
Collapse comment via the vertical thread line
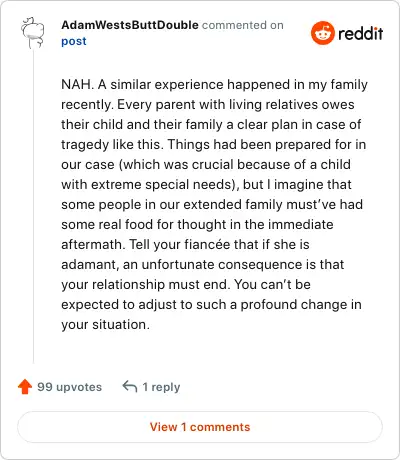pos(33,207)
